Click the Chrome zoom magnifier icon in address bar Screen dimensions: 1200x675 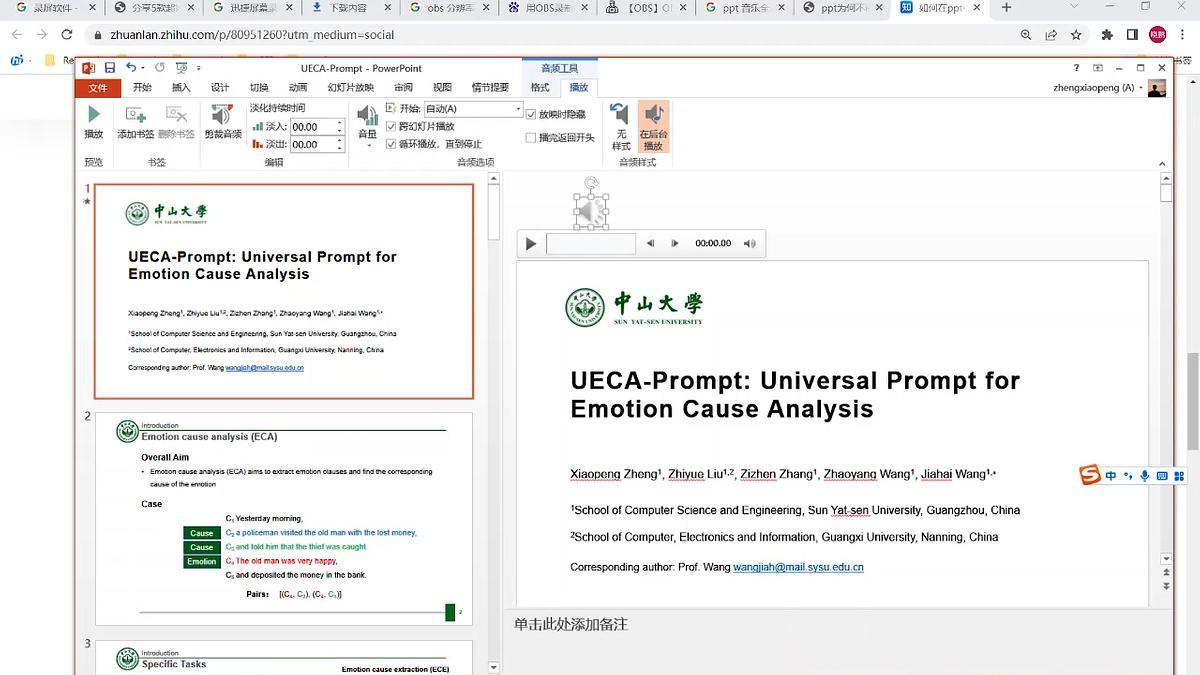pos(1026,34)
